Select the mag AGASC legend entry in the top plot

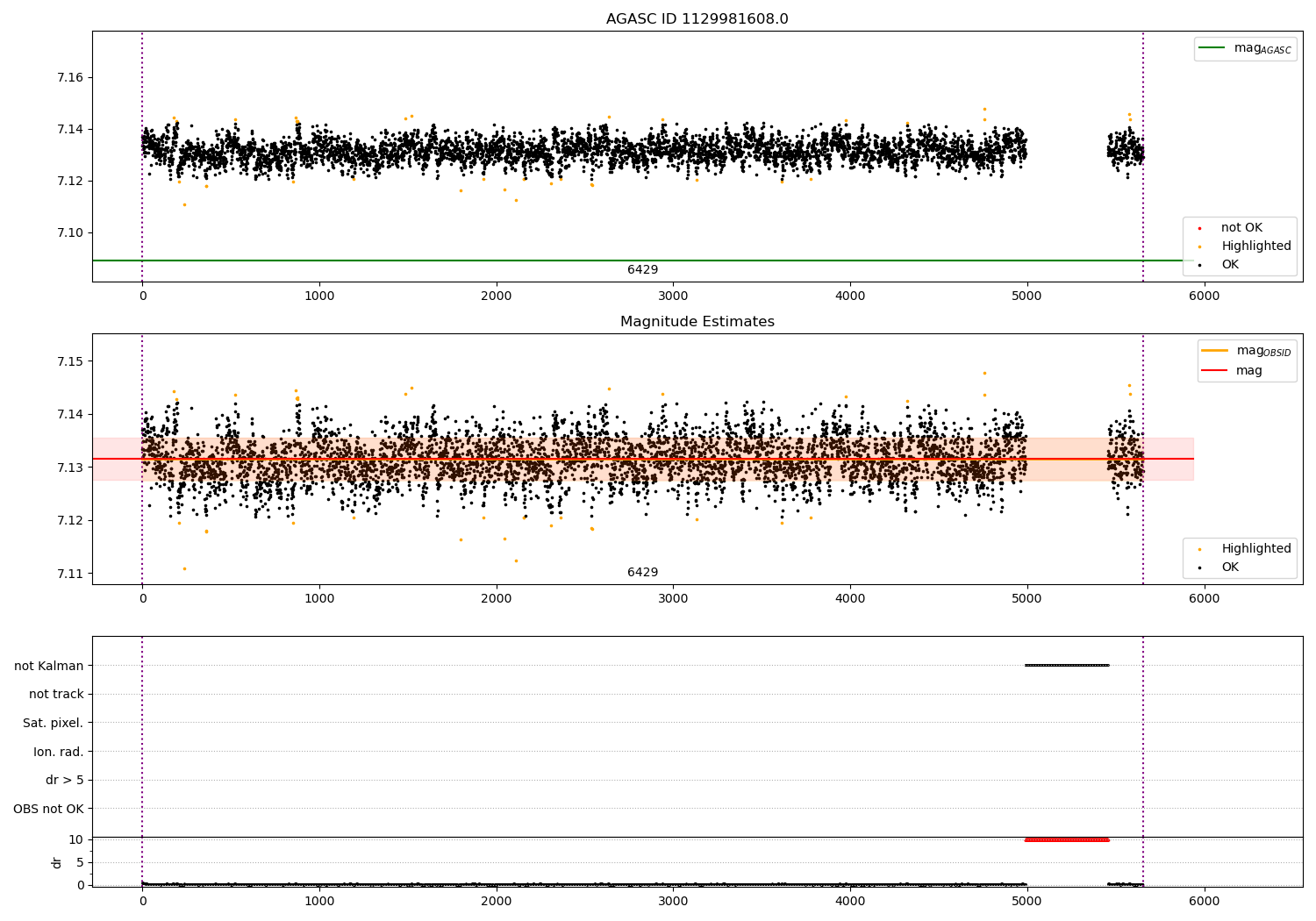point(1245,48)
